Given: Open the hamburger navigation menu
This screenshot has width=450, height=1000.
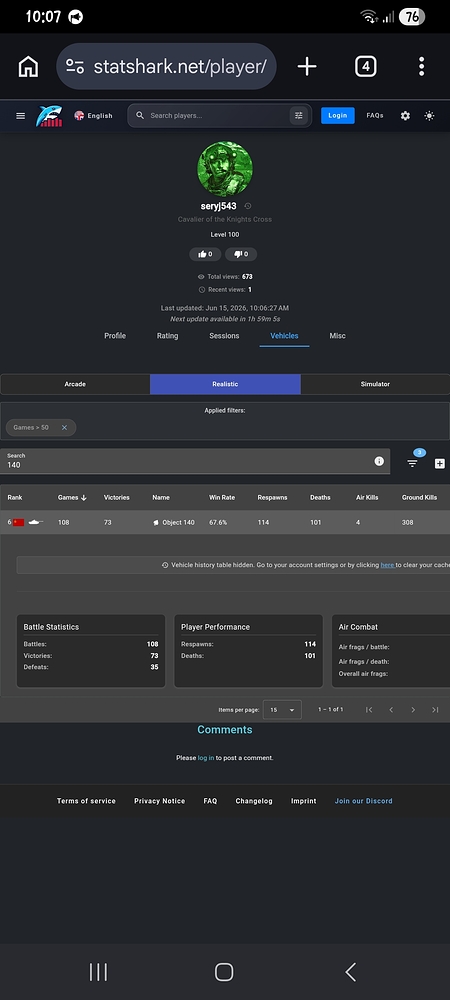Looking at the screenshot, I should [20, 115].
